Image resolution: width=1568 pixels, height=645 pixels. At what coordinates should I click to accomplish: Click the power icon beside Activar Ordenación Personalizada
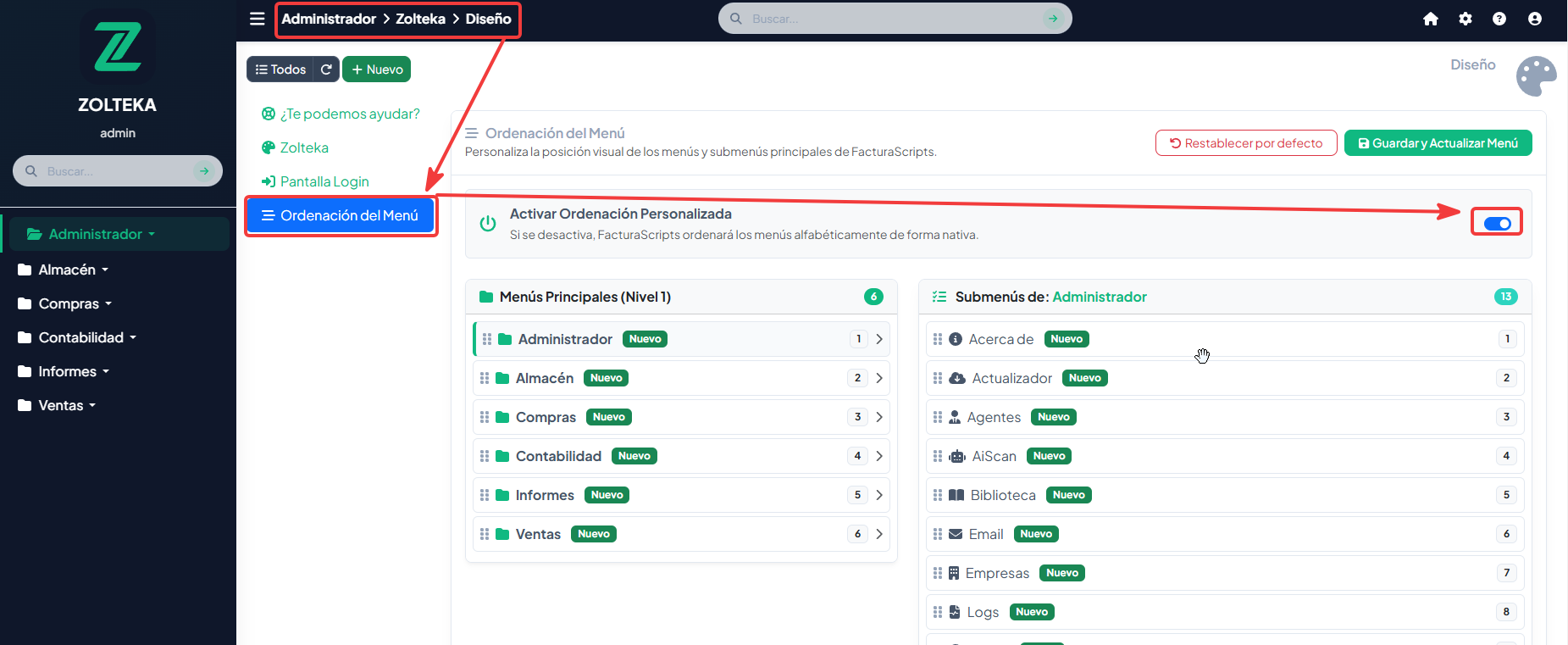point(488,224)
